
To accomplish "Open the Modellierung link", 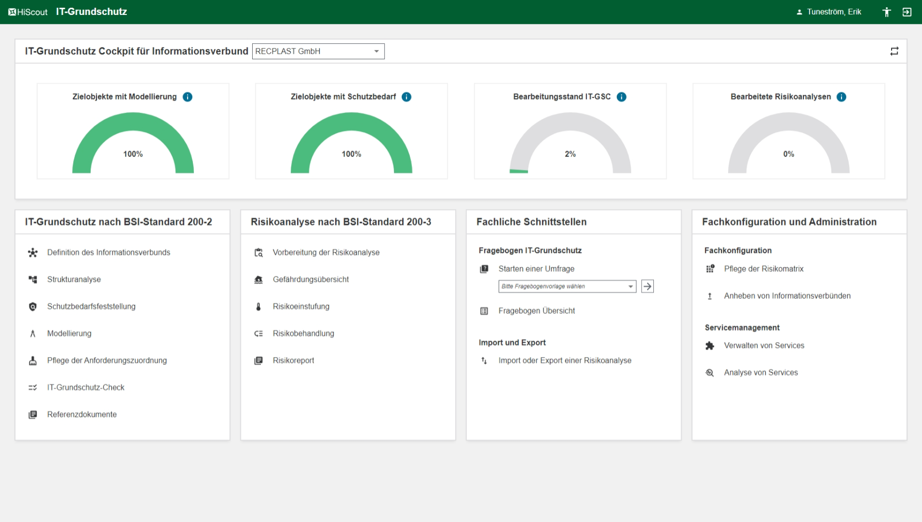I will pos(69,334).
